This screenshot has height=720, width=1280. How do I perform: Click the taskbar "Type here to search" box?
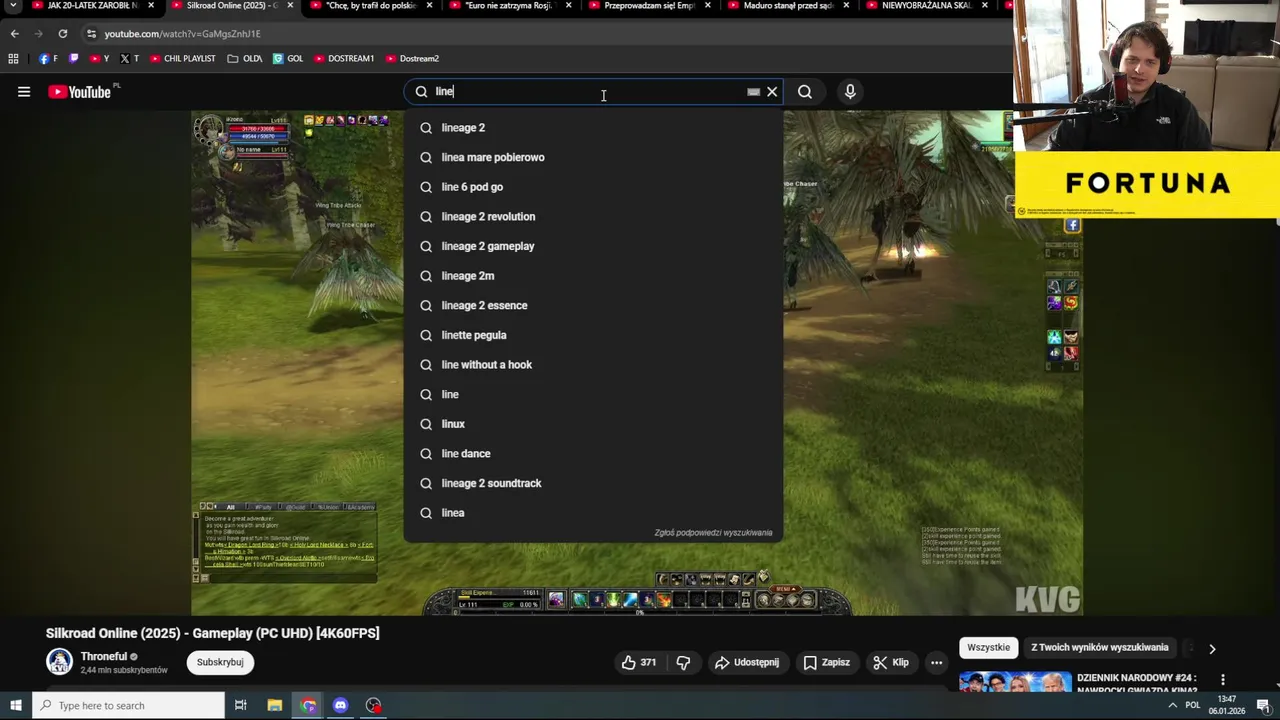click(128, 706)
